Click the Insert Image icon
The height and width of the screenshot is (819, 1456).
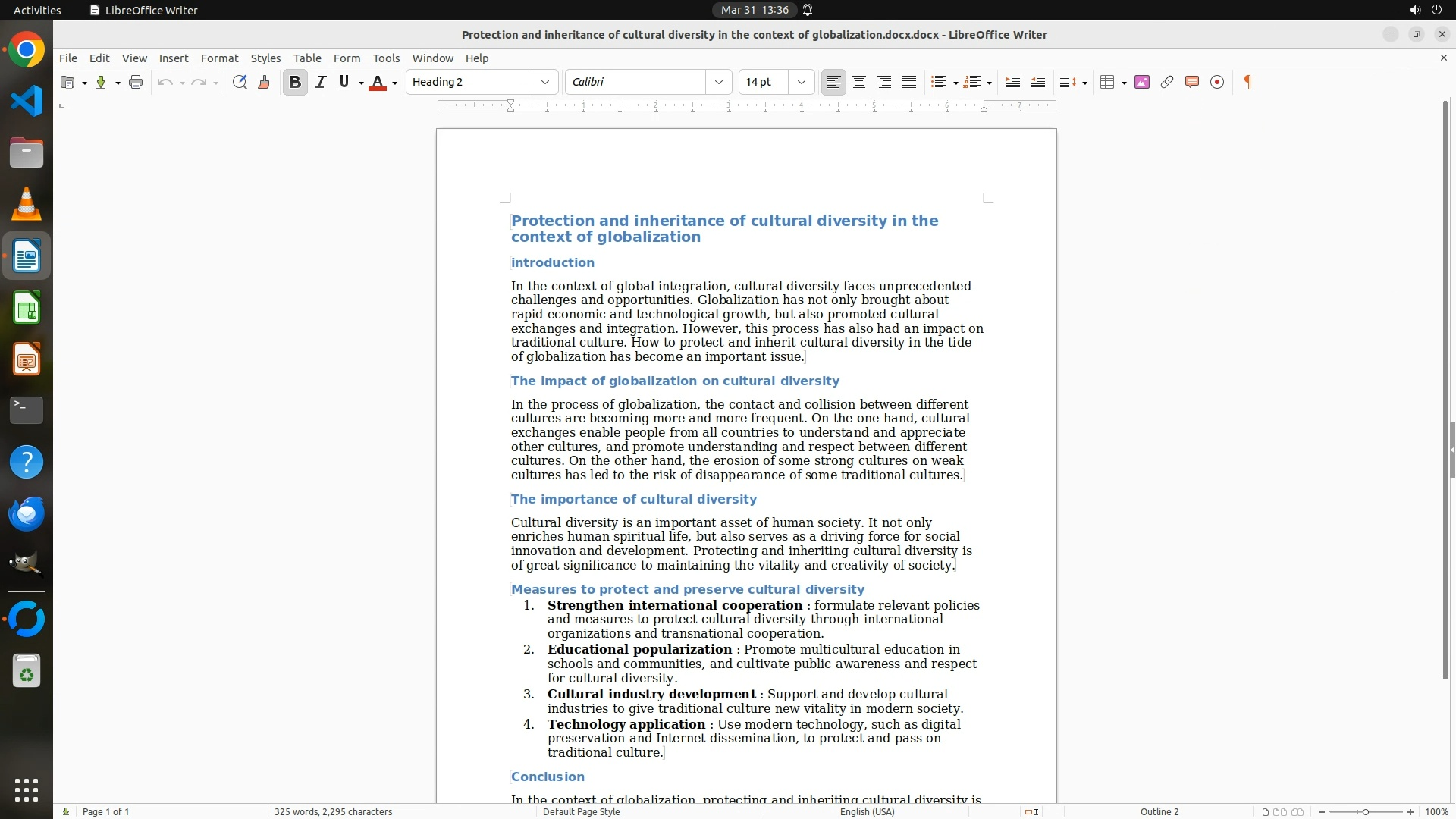click(x=1142, y=82)
